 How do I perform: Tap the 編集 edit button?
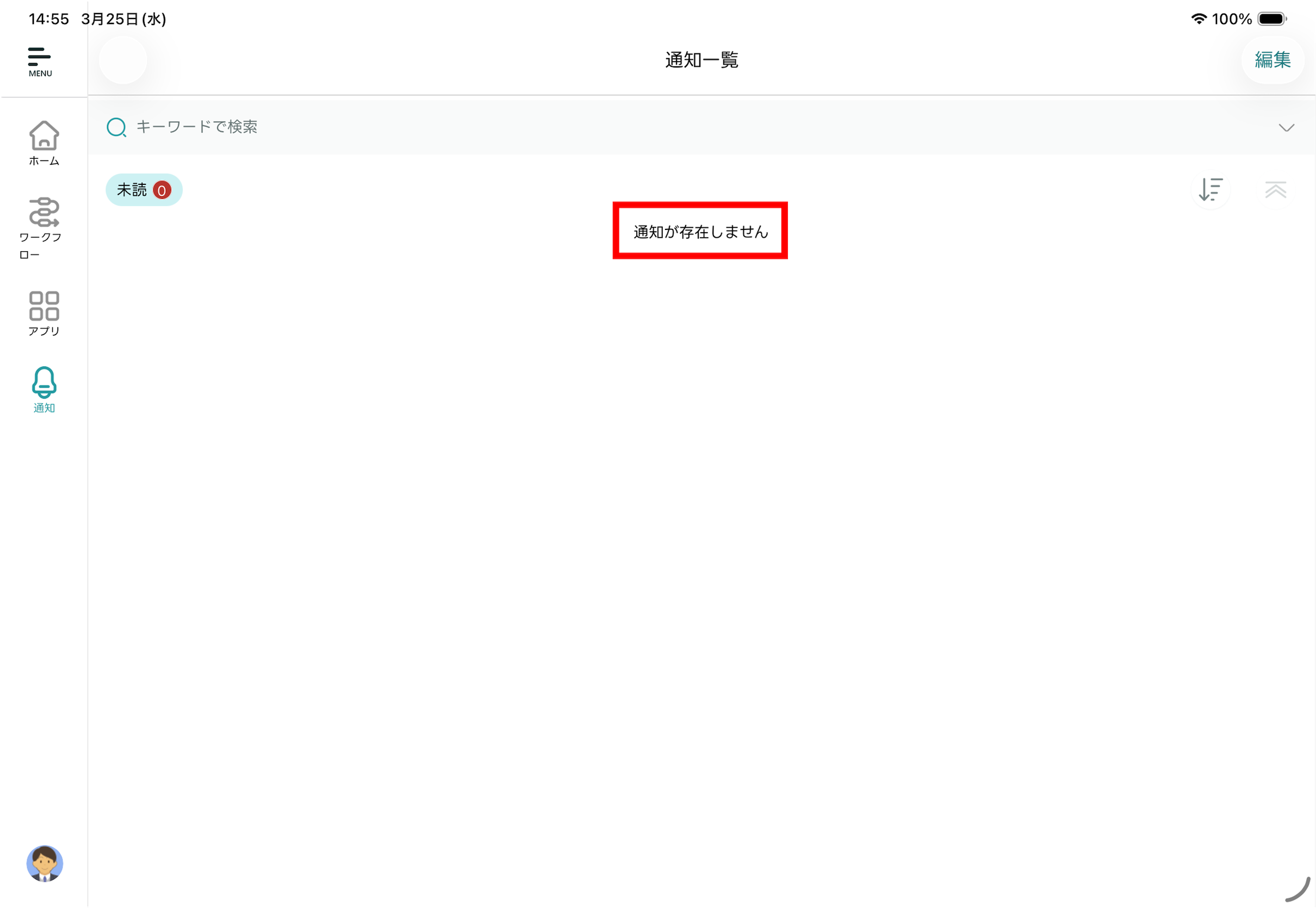[x=1272, y=60]
